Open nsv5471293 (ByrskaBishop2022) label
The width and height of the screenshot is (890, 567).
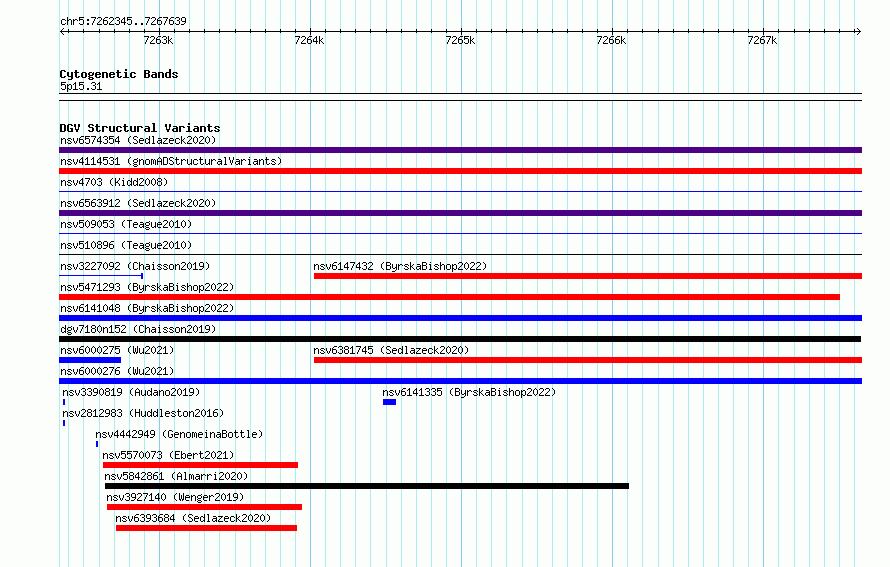pyautogui.click(x=147, y=287)
